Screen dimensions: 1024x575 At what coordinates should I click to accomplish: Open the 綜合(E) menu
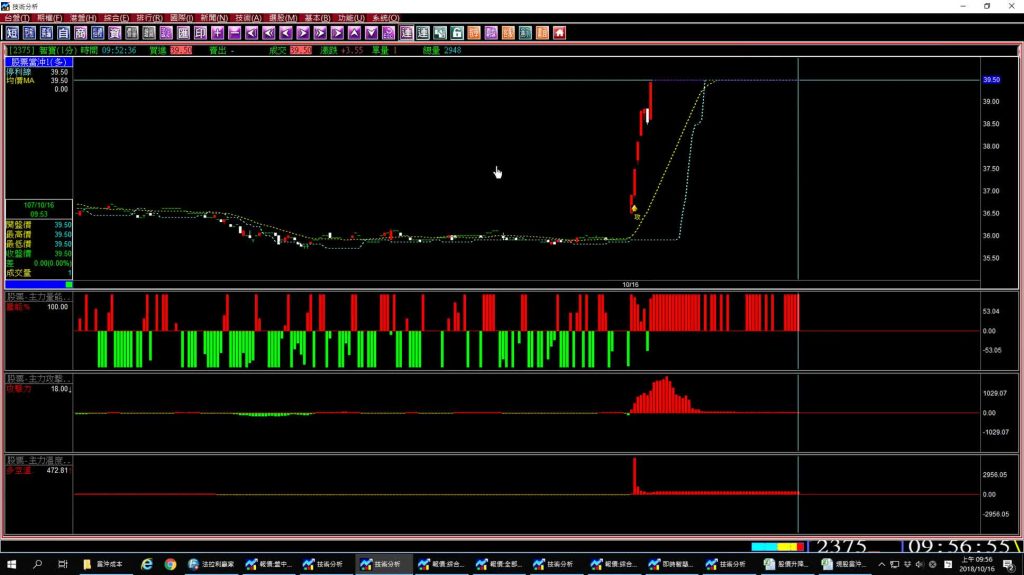pos(116,18)
